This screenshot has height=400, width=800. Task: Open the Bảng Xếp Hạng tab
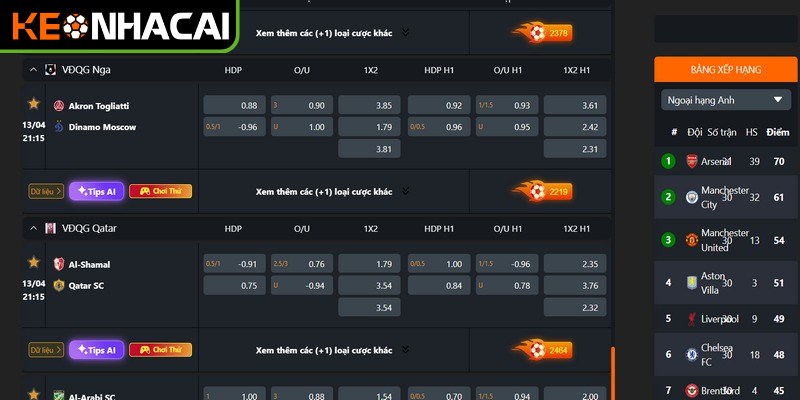point(726,70)
